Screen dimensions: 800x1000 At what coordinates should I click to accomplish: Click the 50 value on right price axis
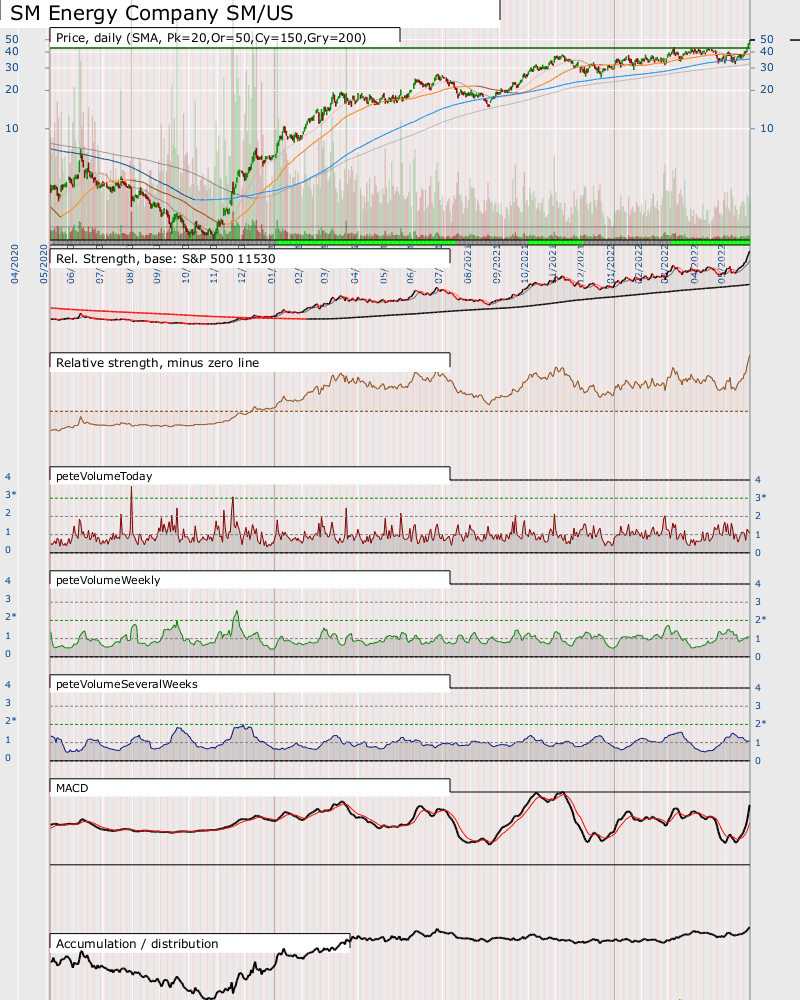pos(766,40)
